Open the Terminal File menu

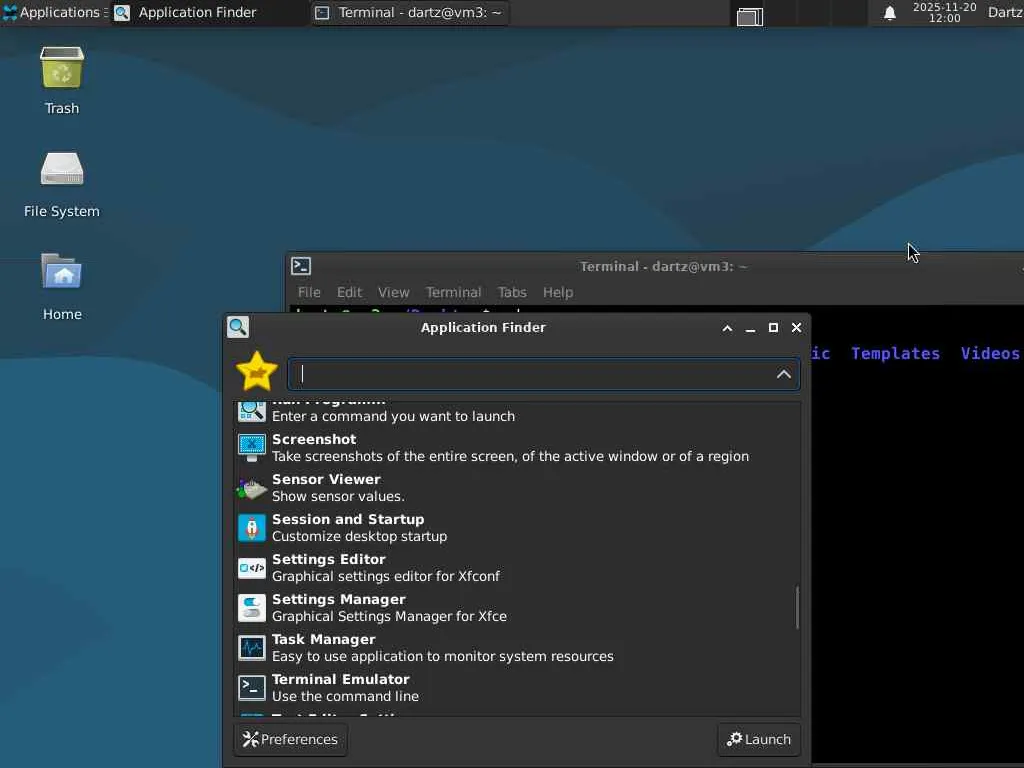[x=309, y=292]
